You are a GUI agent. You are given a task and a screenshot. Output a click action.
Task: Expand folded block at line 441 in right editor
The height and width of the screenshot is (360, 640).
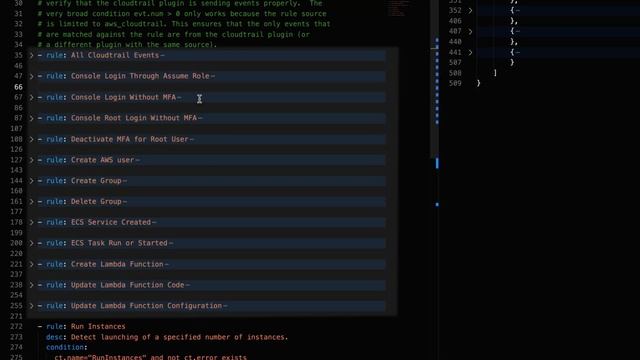(470, 52)
